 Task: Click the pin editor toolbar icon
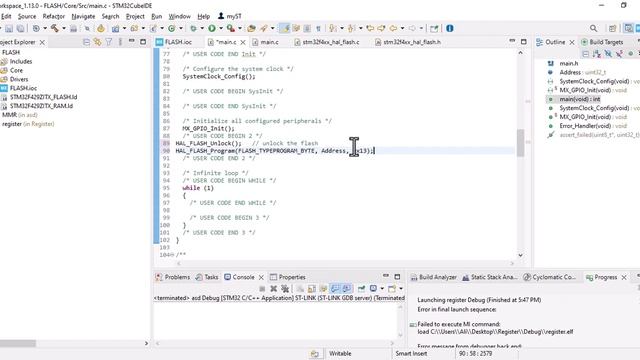(x=434, y=28)
